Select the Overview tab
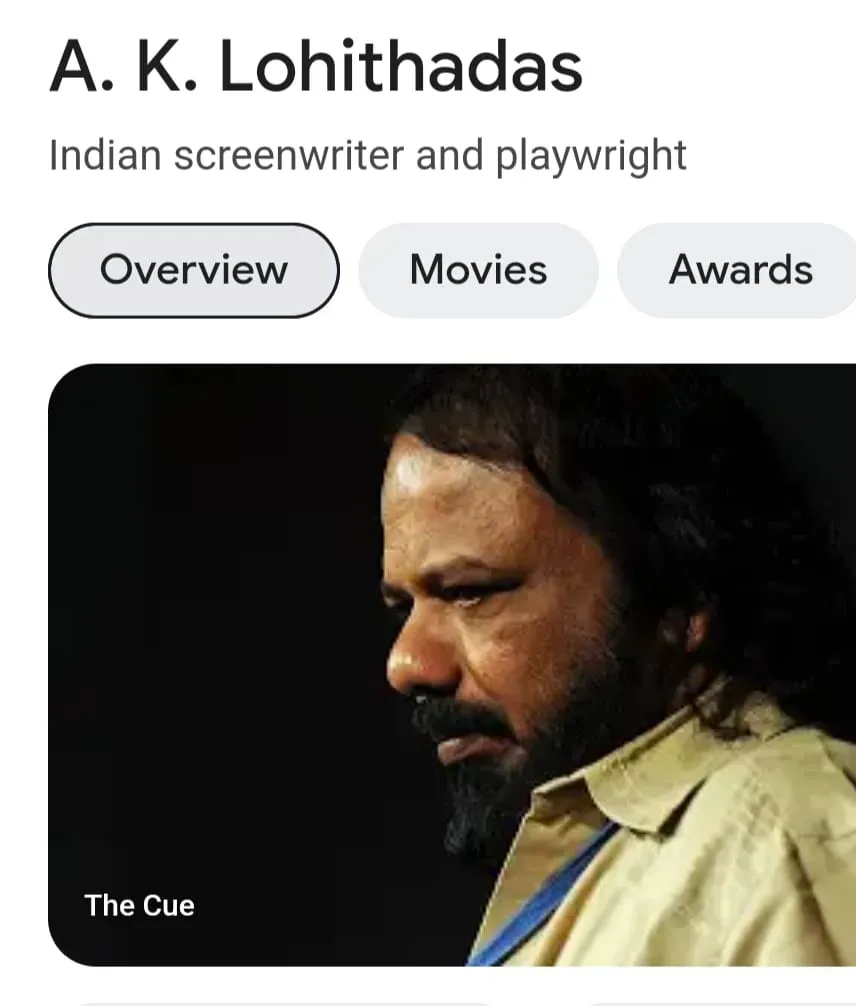 pyautogui.click(x=194, y=270)
